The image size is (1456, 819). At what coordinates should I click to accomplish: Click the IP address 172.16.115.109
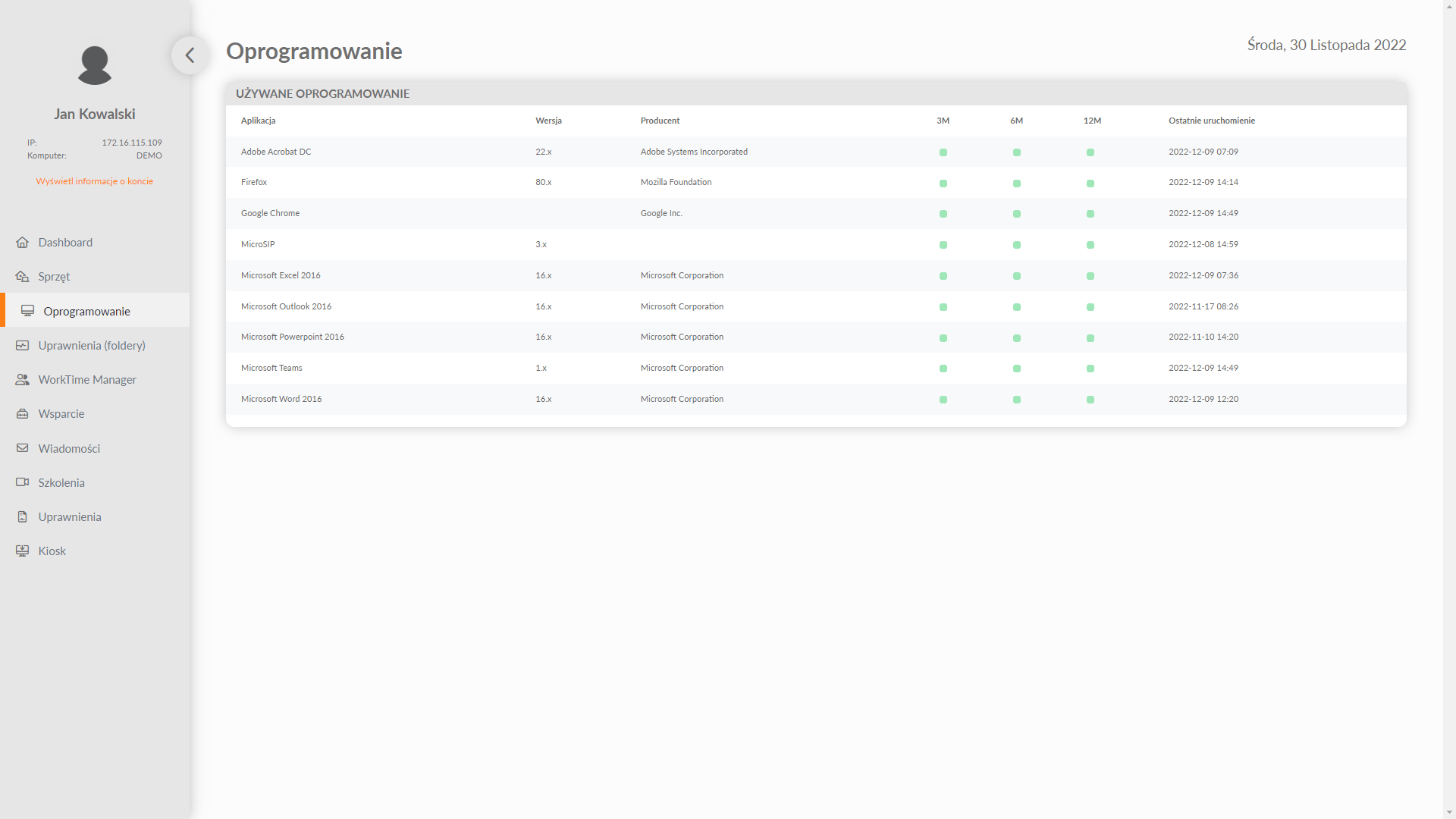coord(132,143)
